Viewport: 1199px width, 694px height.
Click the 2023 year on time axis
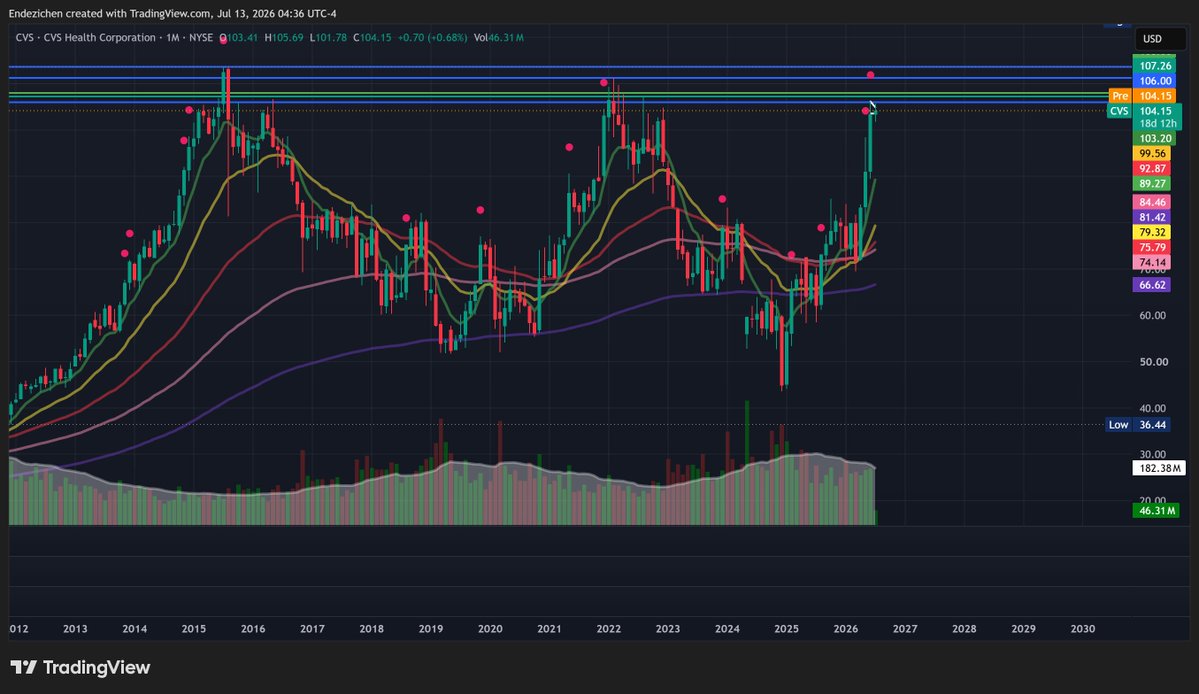point(668,628)
